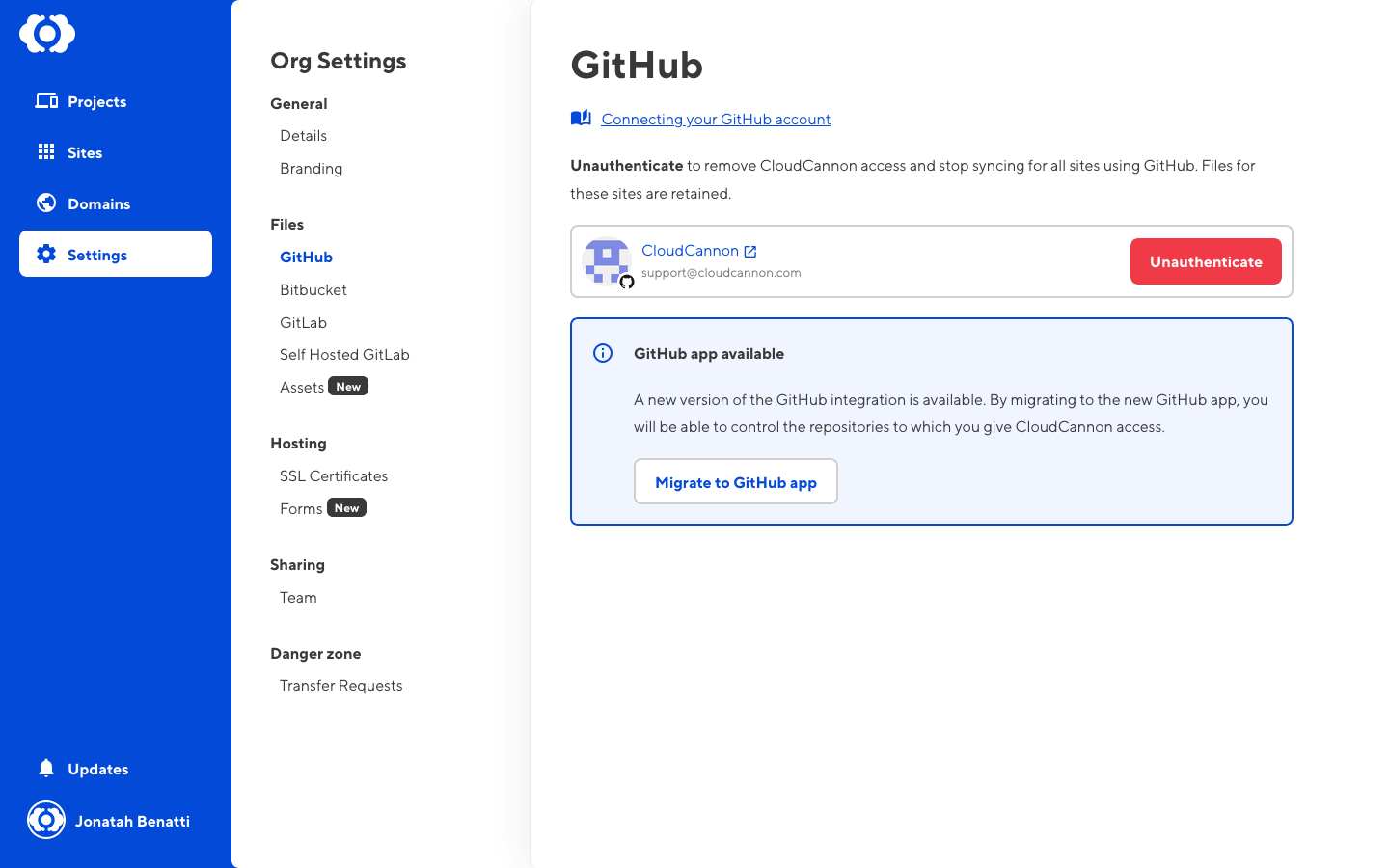1389x868 pixels.
Task: Click the Org Settings heading
Action: [x=339, y=61]
